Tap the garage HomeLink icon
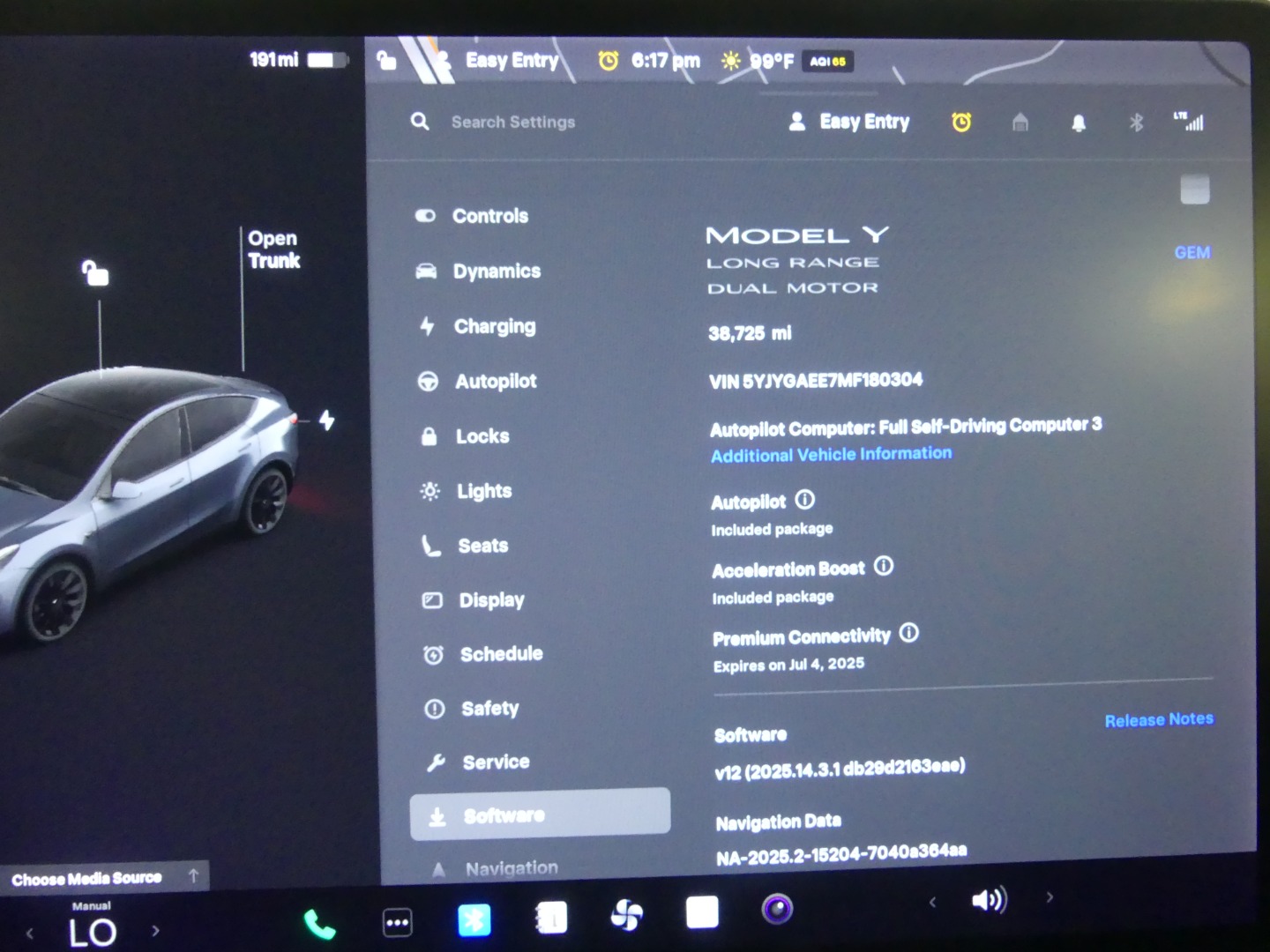The height and width of the screenshot is (952, 1270). tap(1020, 123)
